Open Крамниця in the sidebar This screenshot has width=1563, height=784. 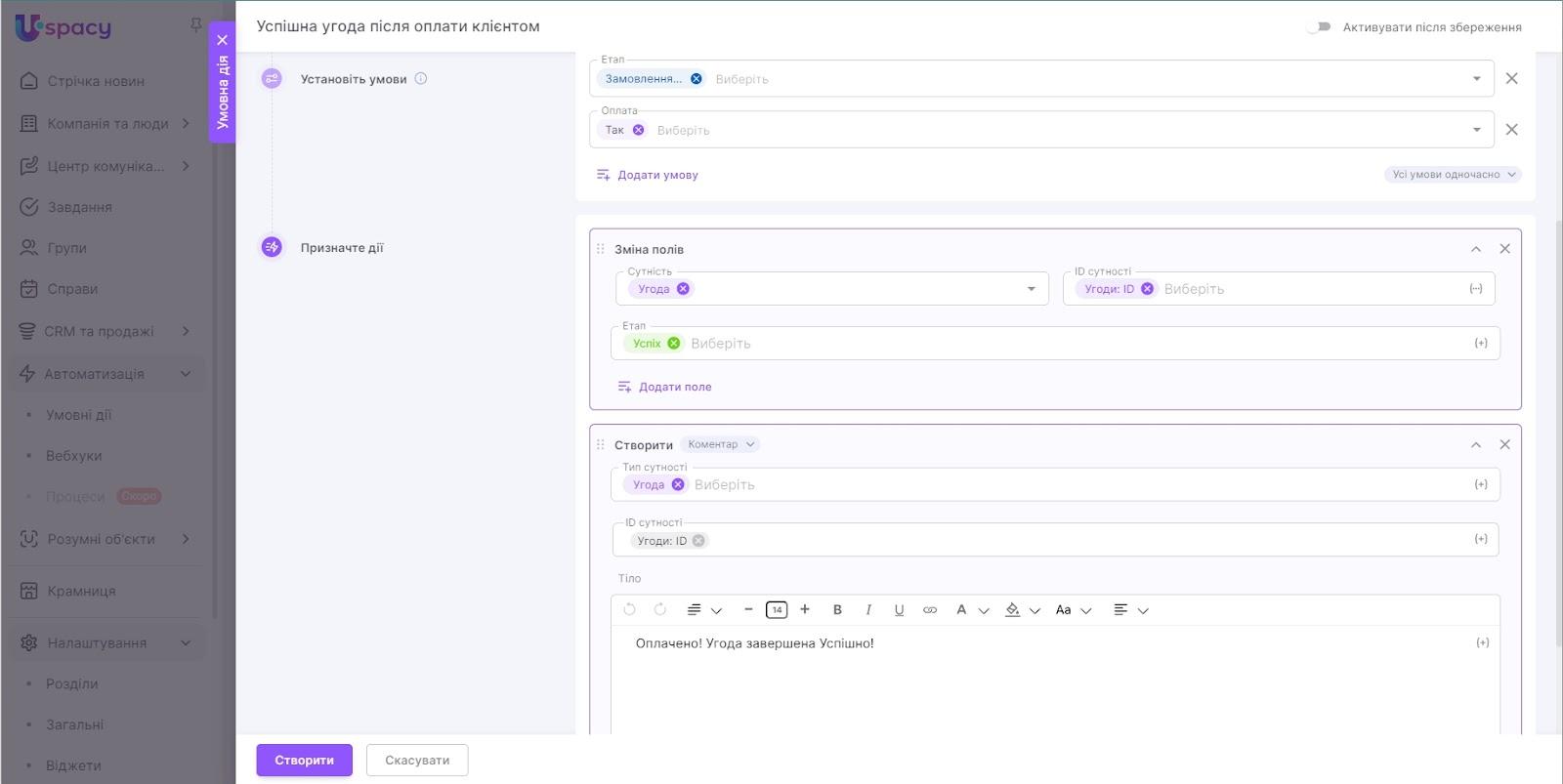click(81, 591)
